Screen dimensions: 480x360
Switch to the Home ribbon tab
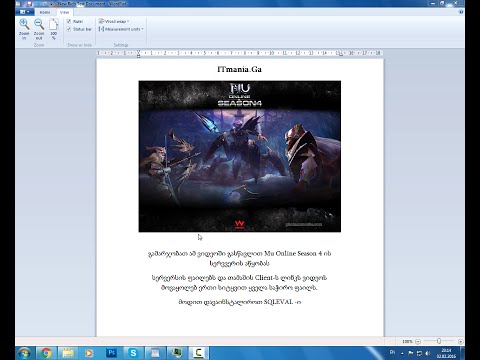pyautogui.click(x=45, y=12)
